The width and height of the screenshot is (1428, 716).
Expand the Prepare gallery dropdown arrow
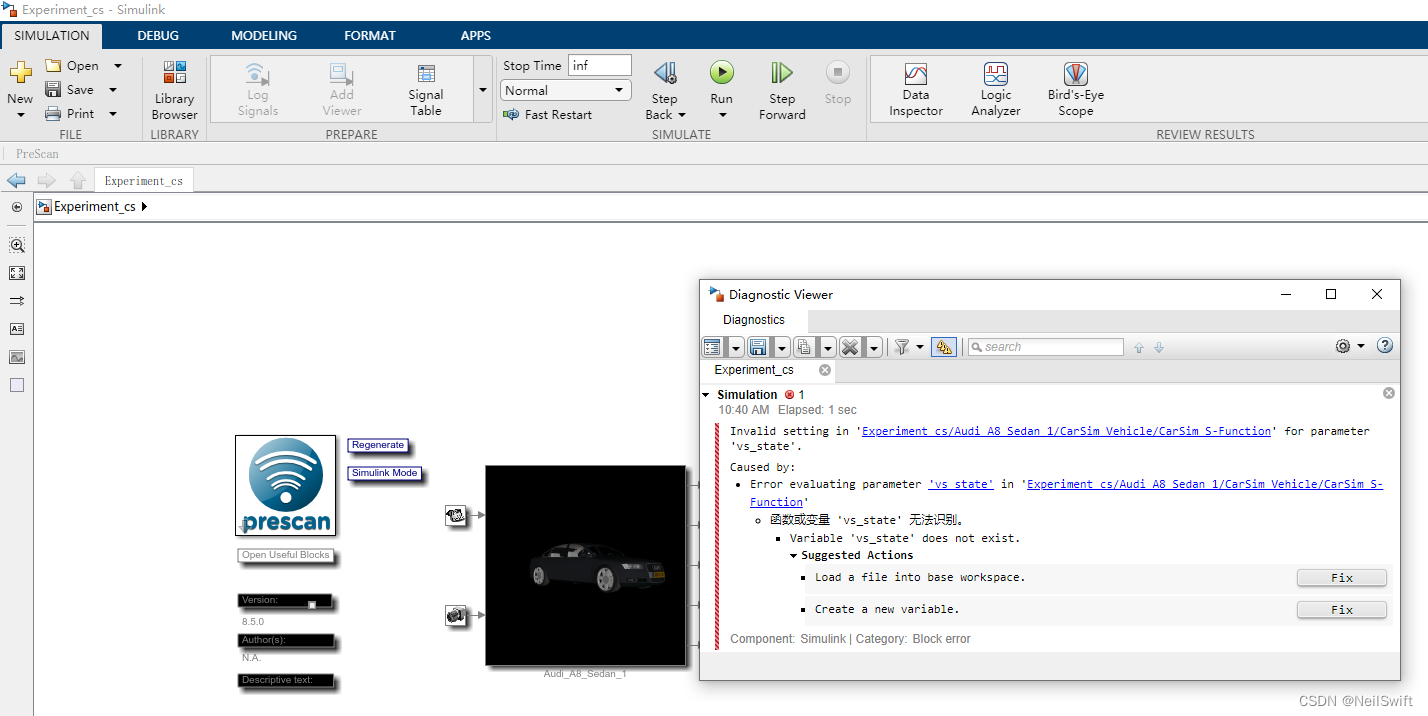tap(484, 90)
